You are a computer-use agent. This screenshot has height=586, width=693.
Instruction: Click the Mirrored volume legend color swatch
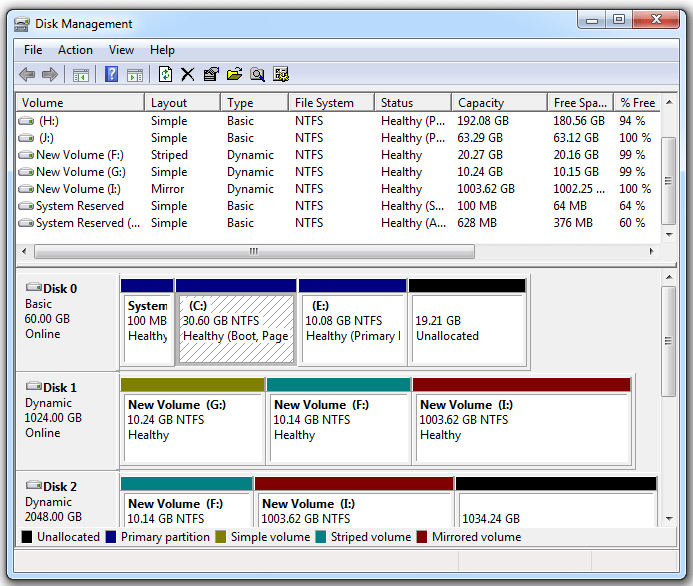click(422, 537)
